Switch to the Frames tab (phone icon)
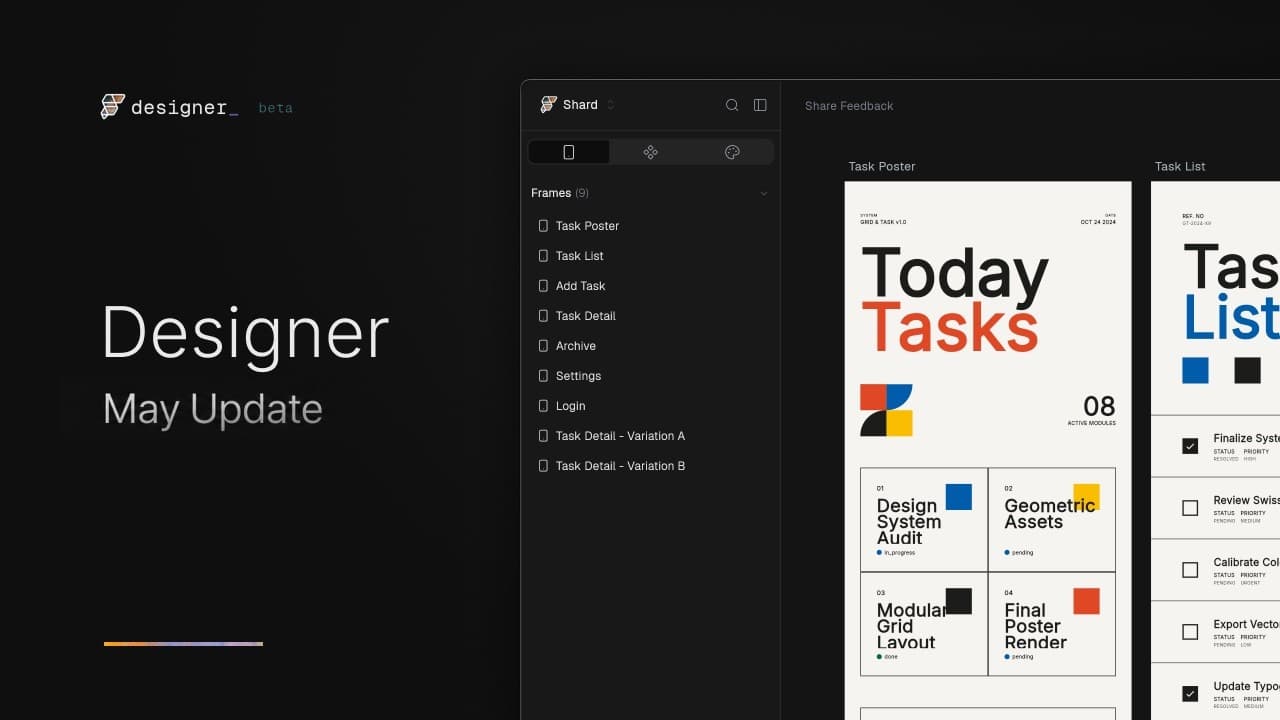This screenshot has width=1280, height=720. tap(569, 152)
